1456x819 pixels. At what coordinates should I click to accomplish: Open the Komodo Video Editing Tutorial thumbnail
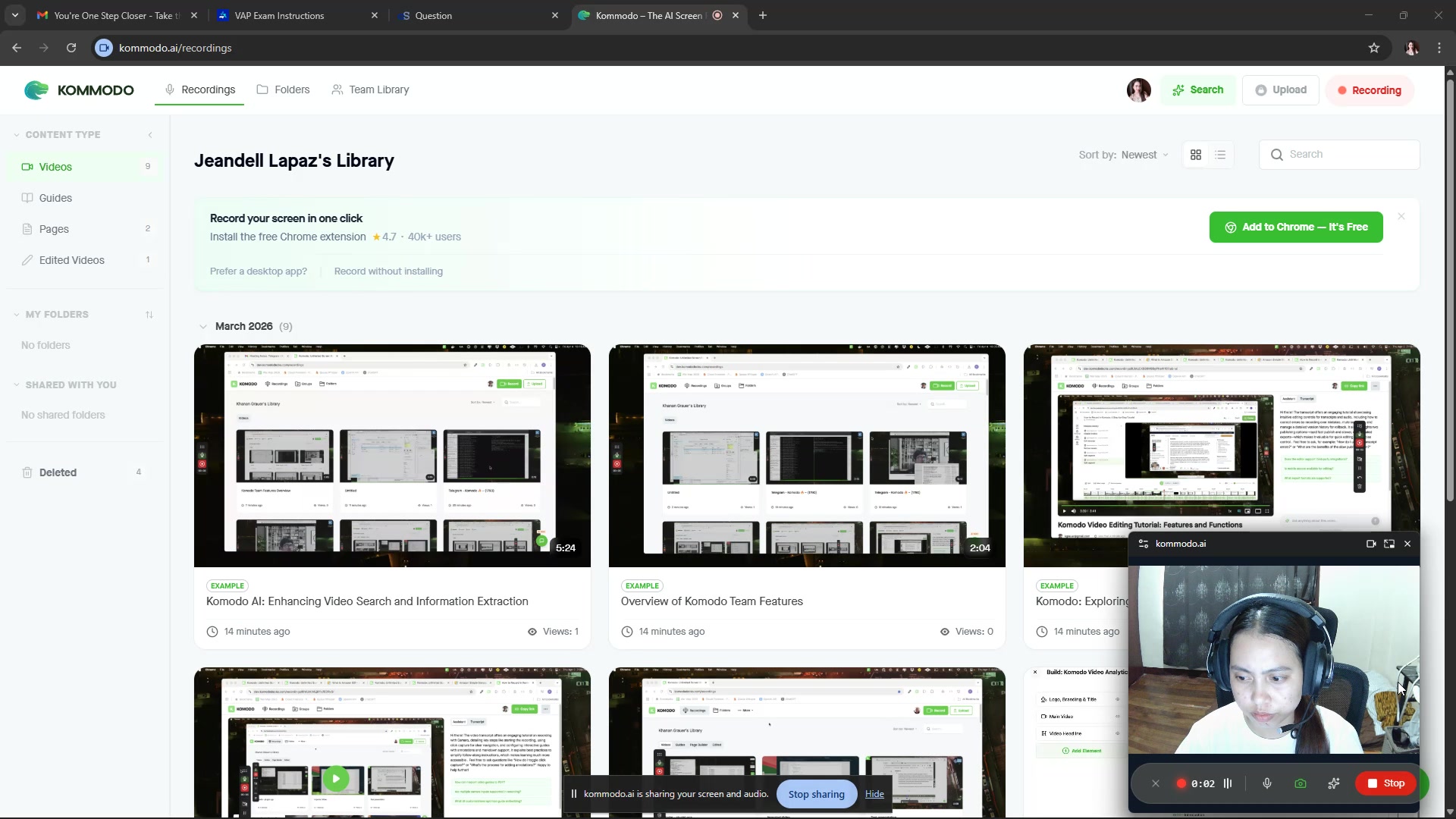[x=1222, y=440]
